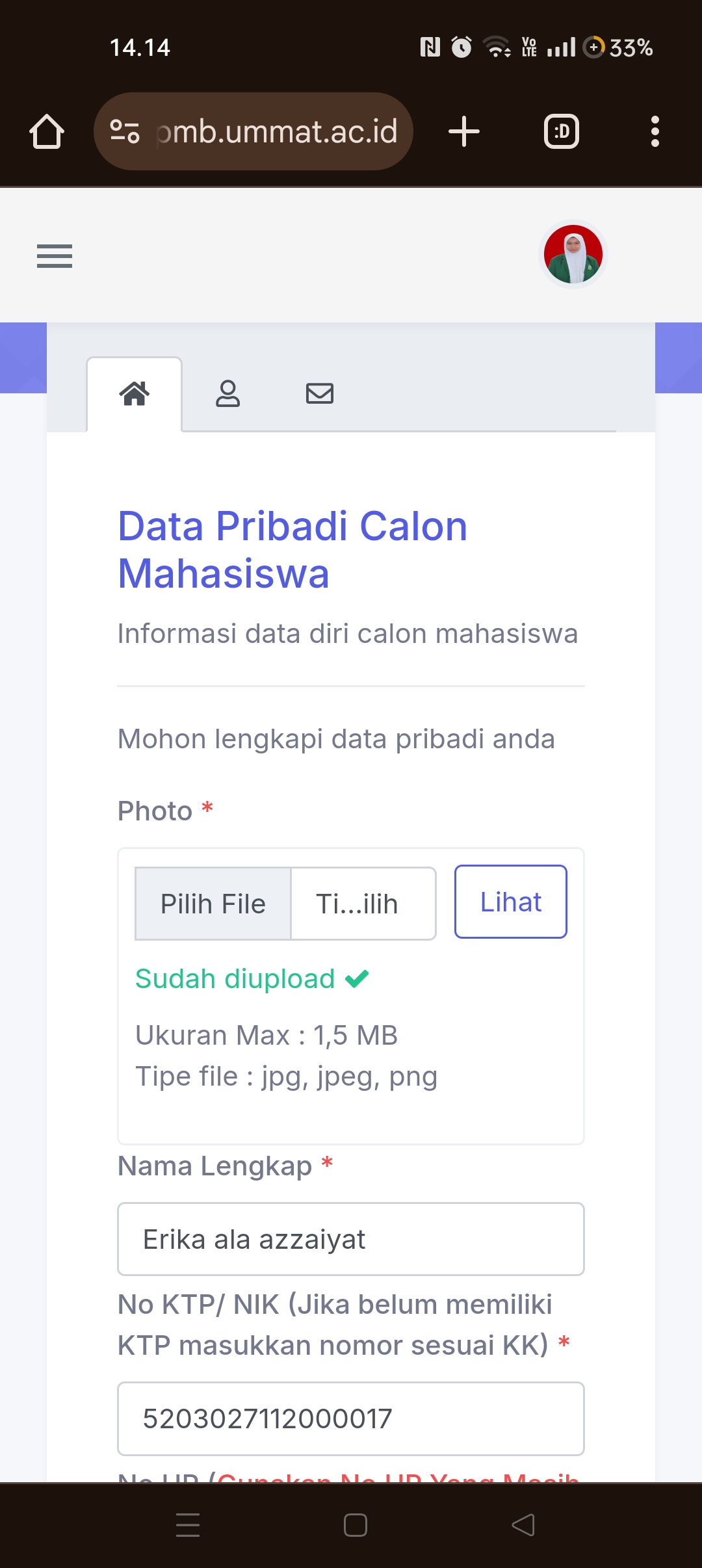Click the Data Pribadi Calon Mahasiswa heading
This screenshot has width=702, height=1568.
click(292, 549)
